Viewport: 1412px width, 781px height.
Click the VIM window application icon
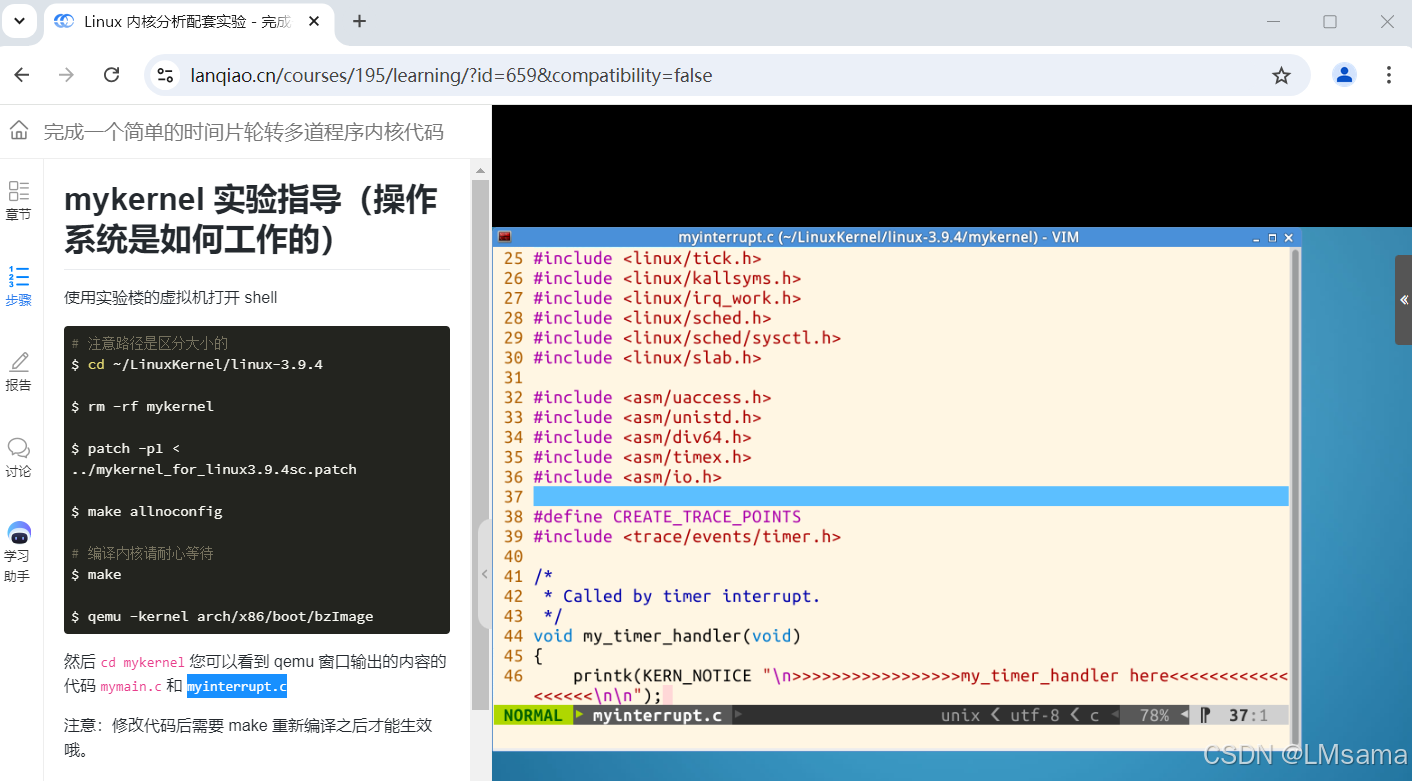pos(505,237)
